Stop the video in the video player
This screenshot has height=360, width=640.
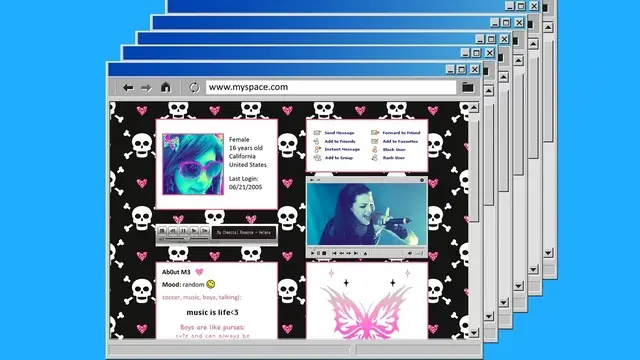click(324, 253)
